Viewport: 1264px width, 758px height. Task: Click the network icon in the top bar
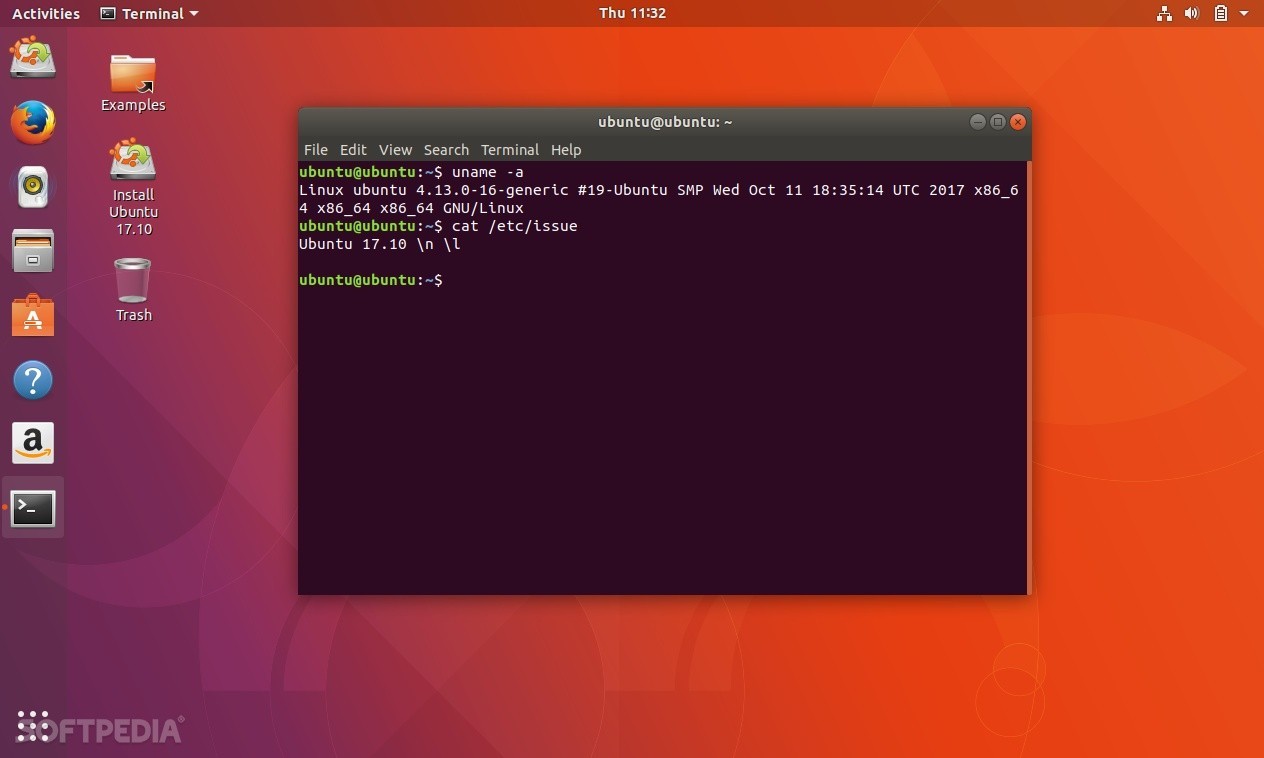click(1164, 13)
